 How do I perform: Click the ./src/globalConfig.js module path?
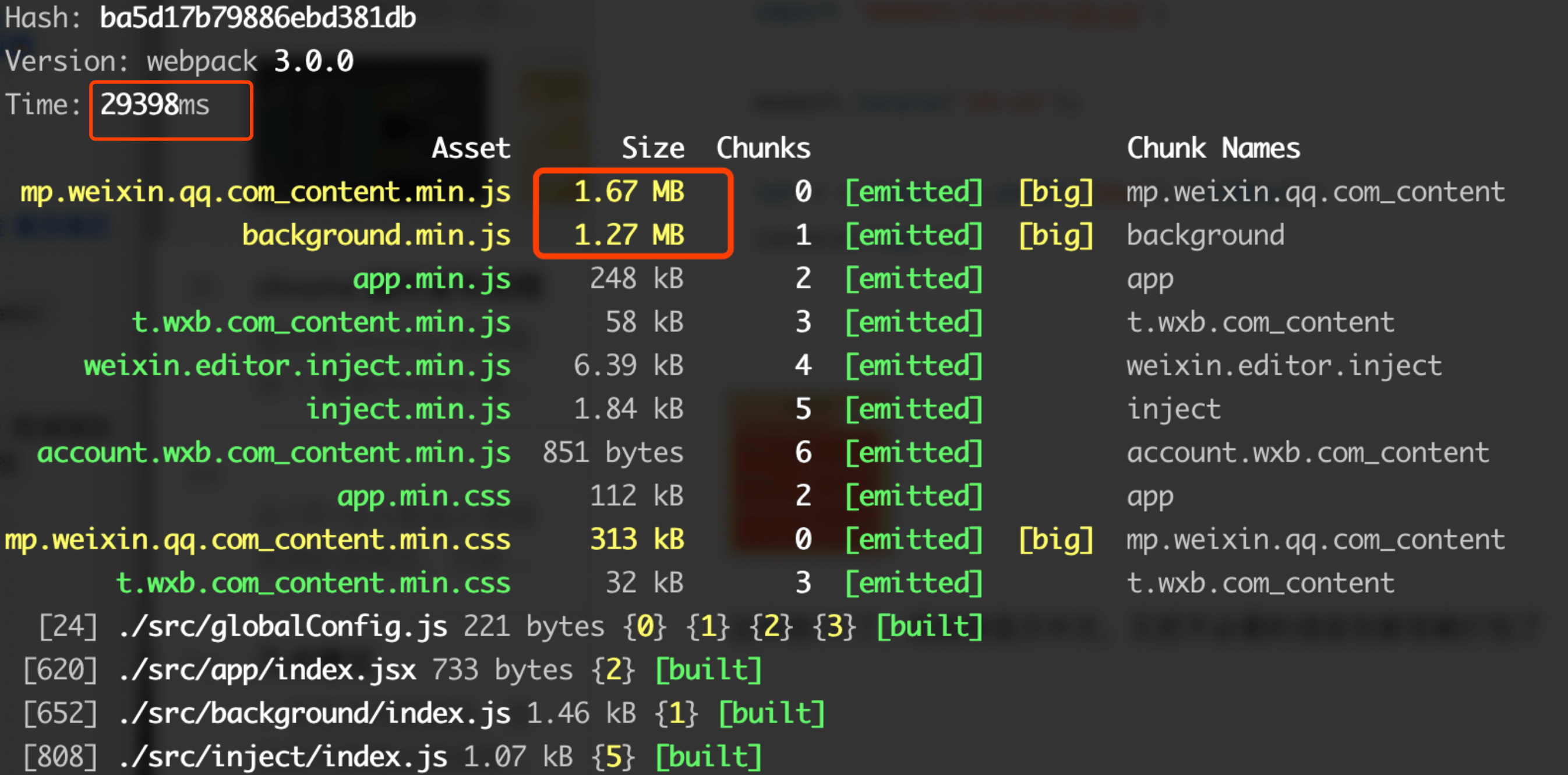(283, 626)
